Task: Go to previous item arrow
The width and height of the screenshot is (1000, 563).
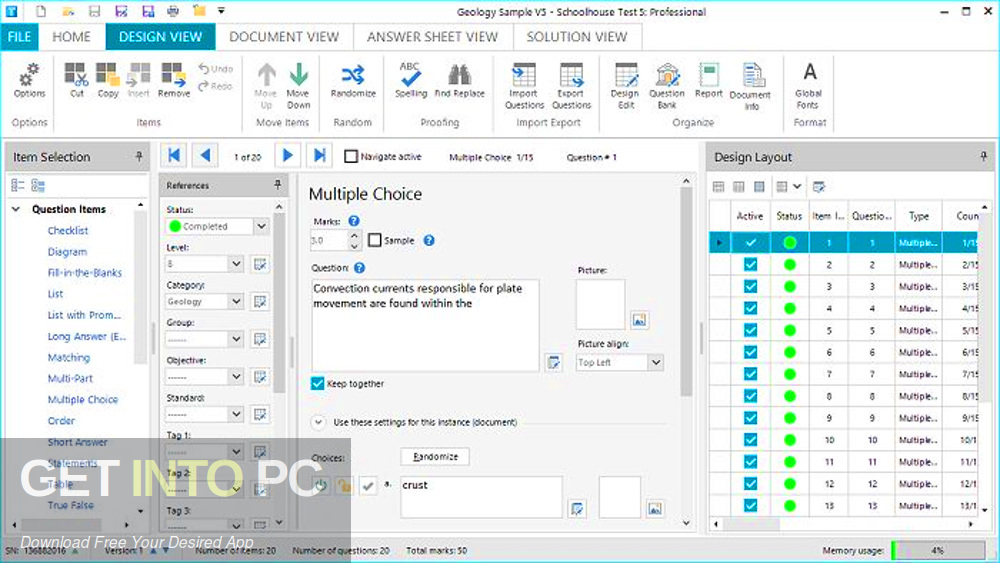Action: (205, 155)
